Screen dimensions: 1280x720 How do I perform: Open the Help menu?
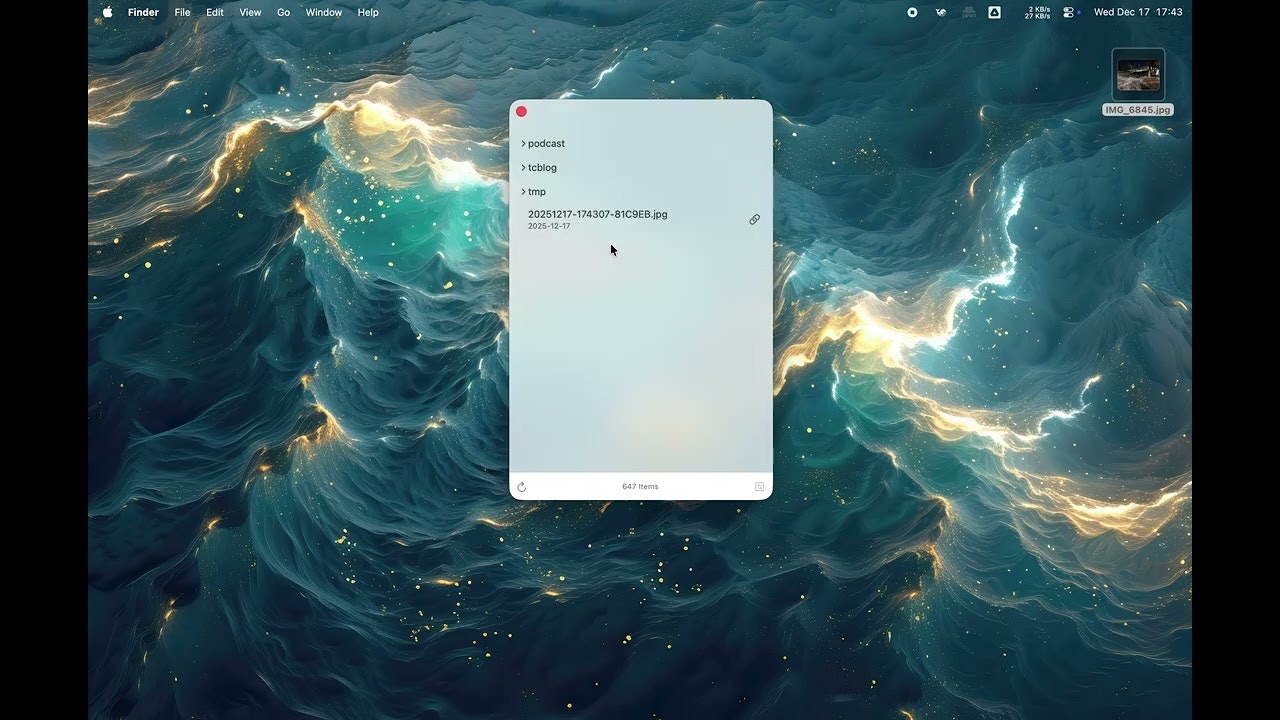(368, 12)
